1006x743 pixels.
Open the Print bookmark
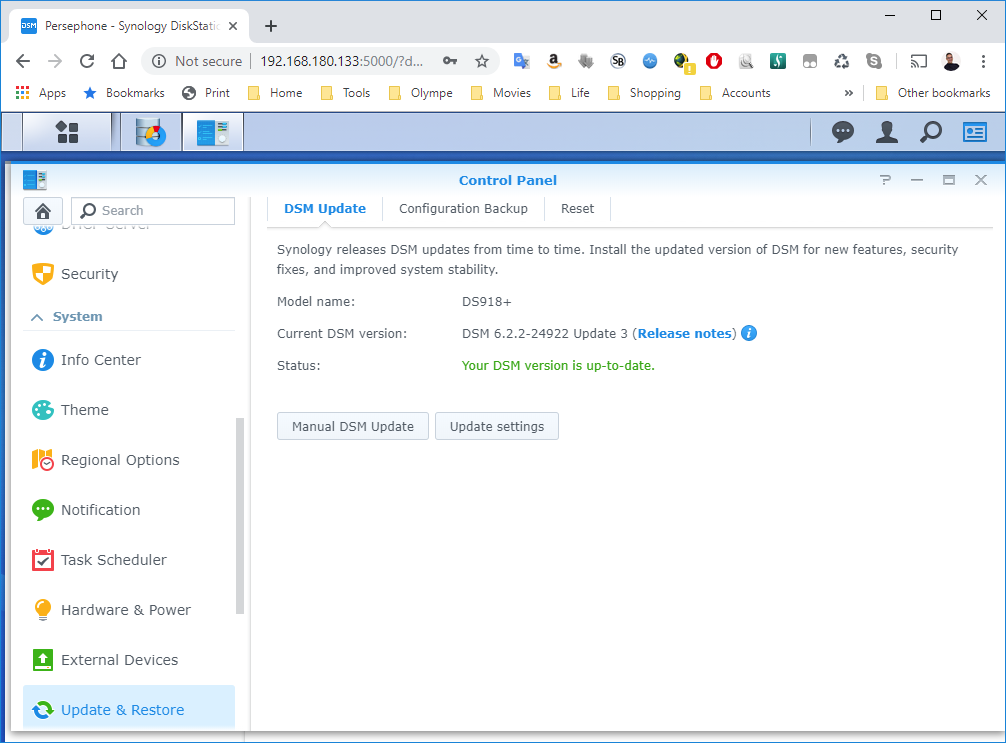(206, 93)
